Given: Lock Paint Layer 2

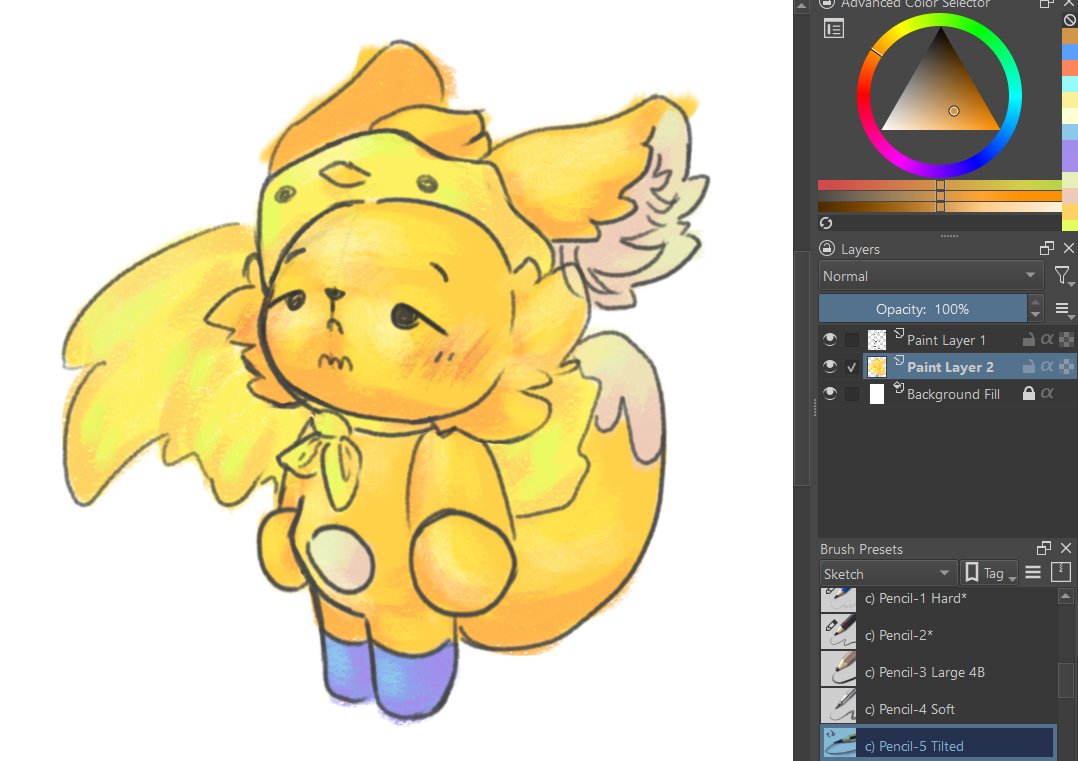Looking at the screenshot, I should (1028, 367).
